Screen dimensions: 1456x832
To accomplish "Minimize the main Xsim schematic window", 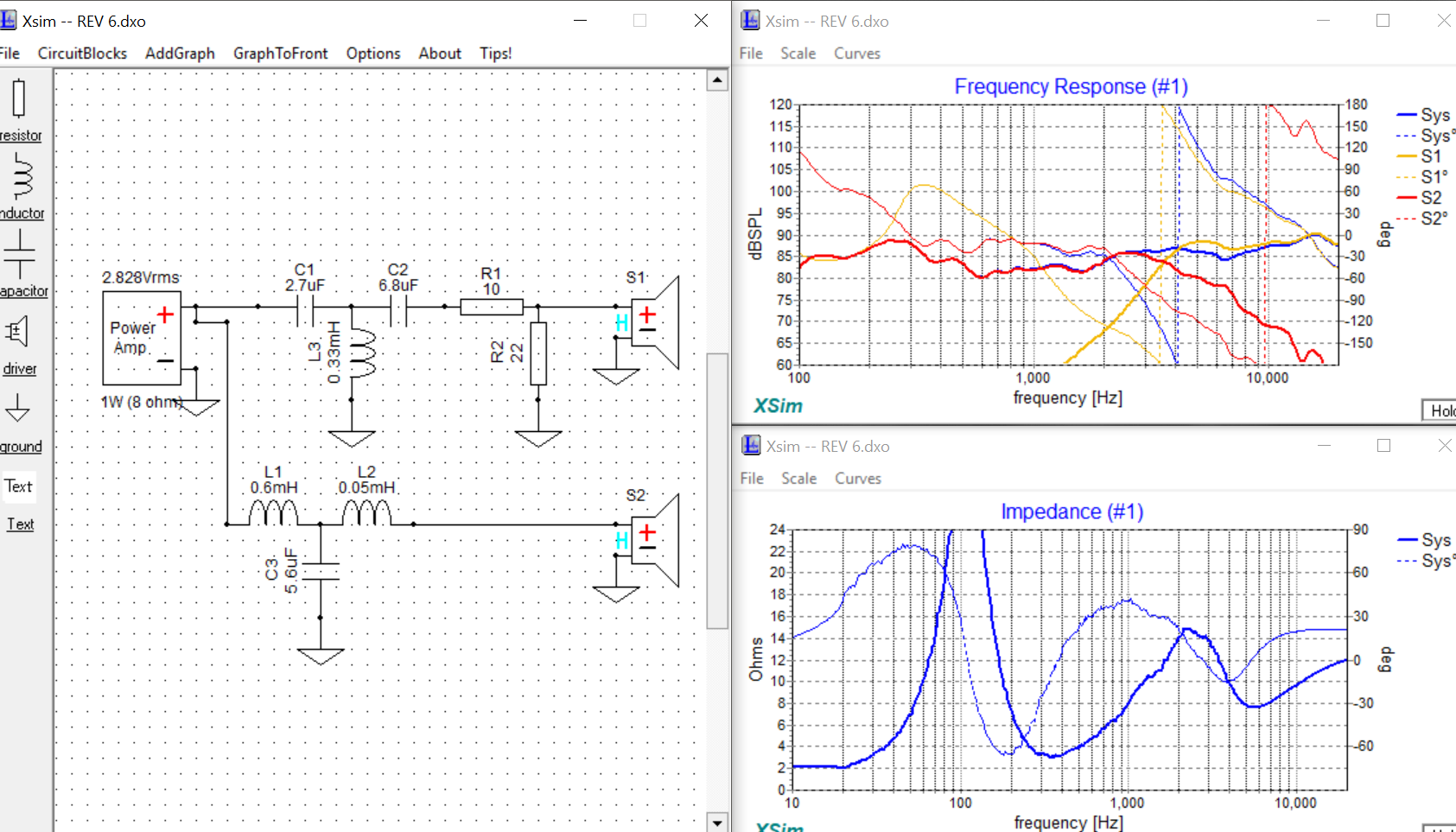I will click(581, 20).
